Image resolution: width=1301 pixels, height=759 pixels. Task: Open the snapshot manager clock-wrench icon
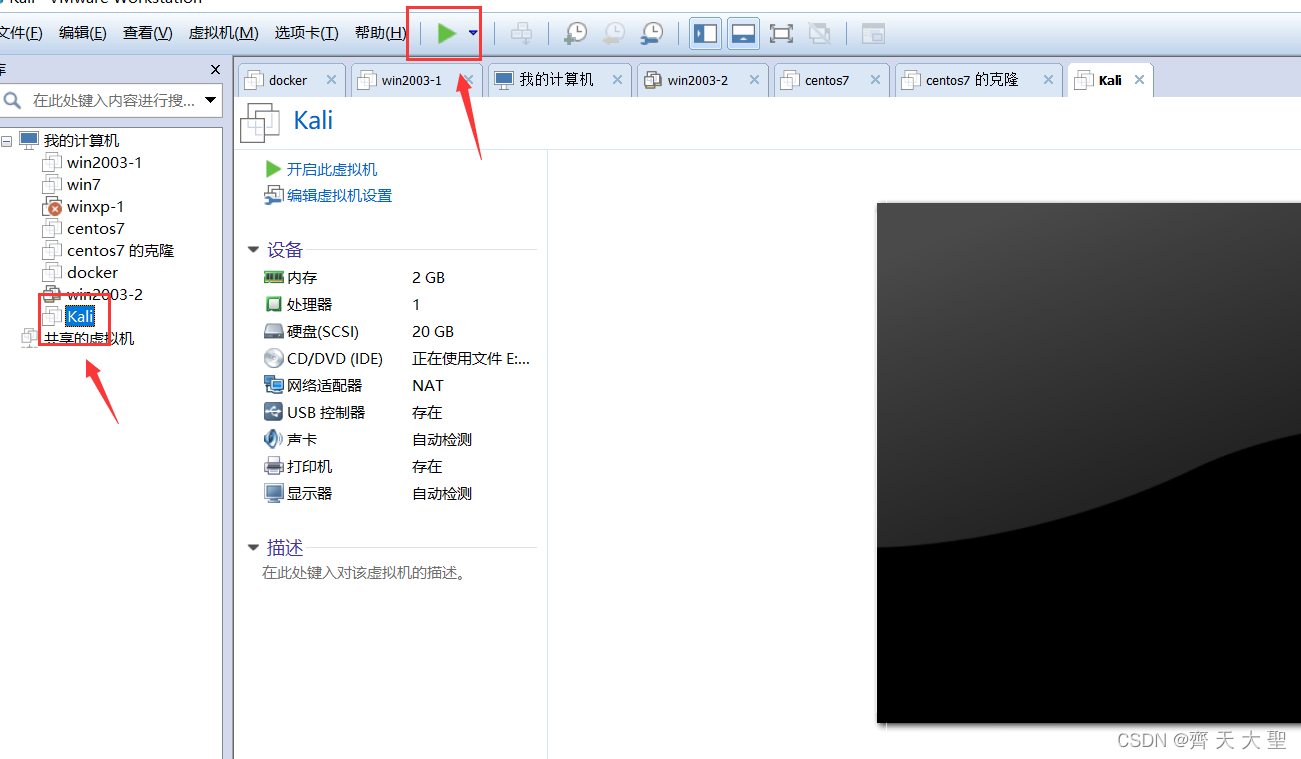[651, 33]
